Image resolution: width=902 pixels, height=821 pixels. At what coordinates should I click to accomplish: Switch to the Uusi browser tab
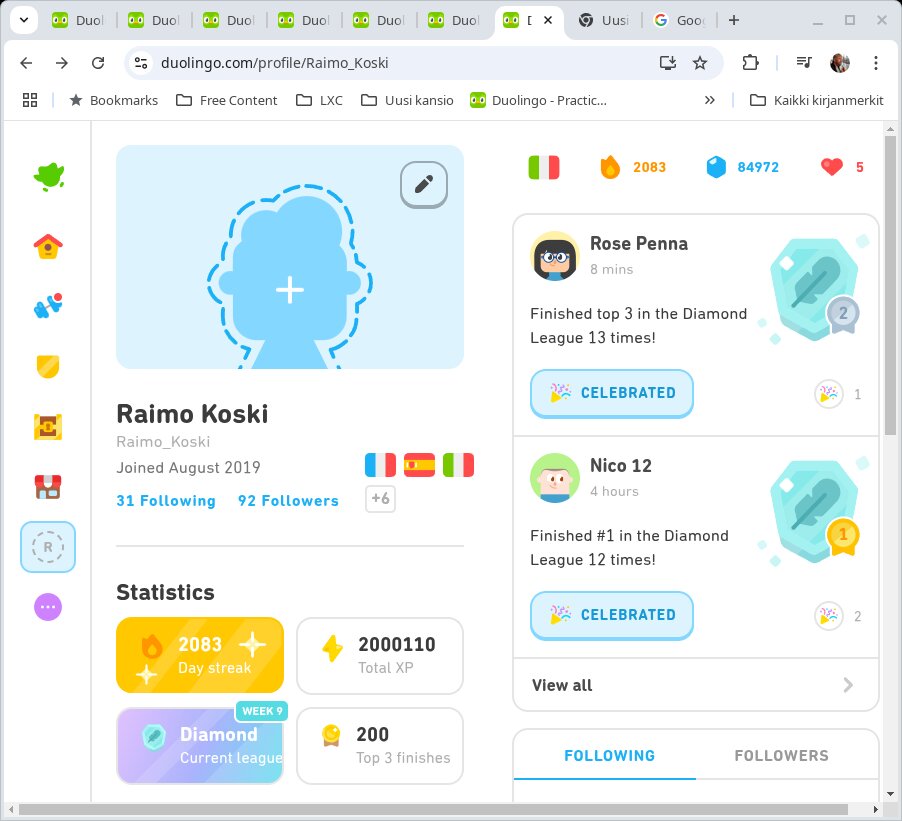click(x=603, y=20)
